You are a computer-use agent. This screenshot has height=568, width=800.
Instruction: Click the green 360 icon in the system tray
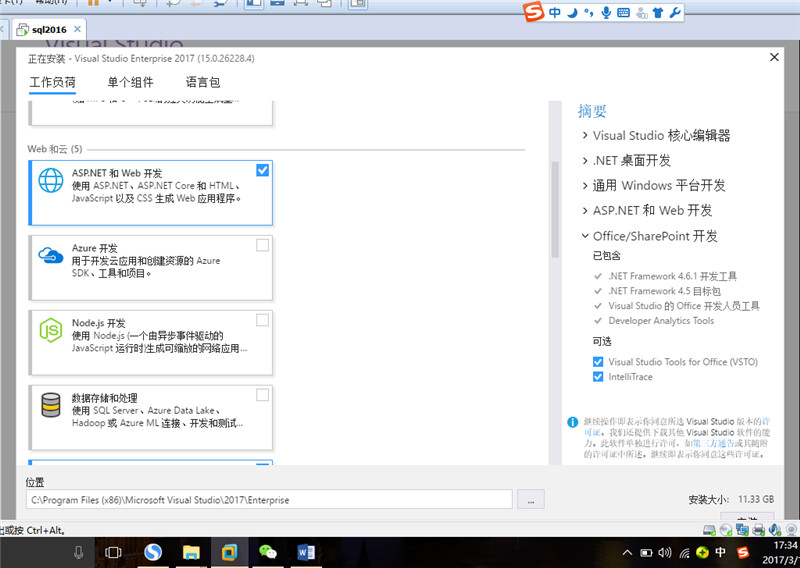[x=703, y=553]
